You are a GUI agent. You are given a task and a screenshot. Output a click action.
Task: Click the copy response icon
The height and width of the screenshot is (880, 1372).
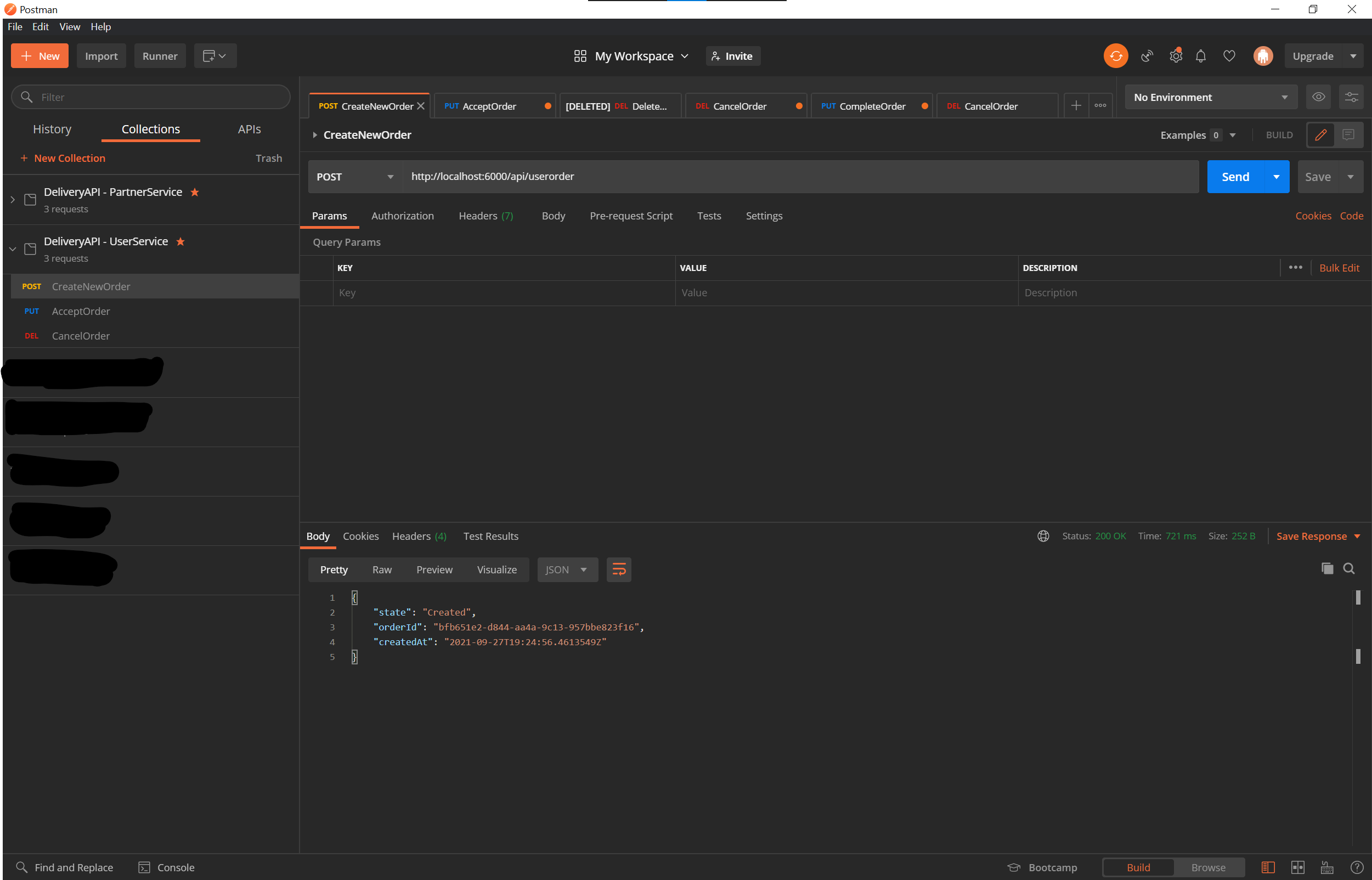click(x=1327, y=568)
